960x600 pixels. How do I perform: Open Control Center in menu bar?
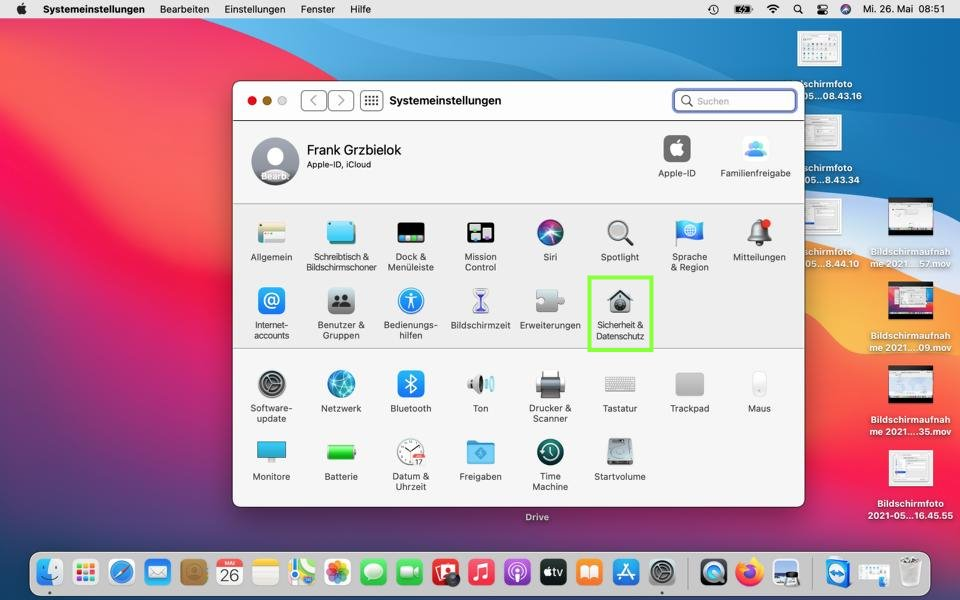(822, 9)
